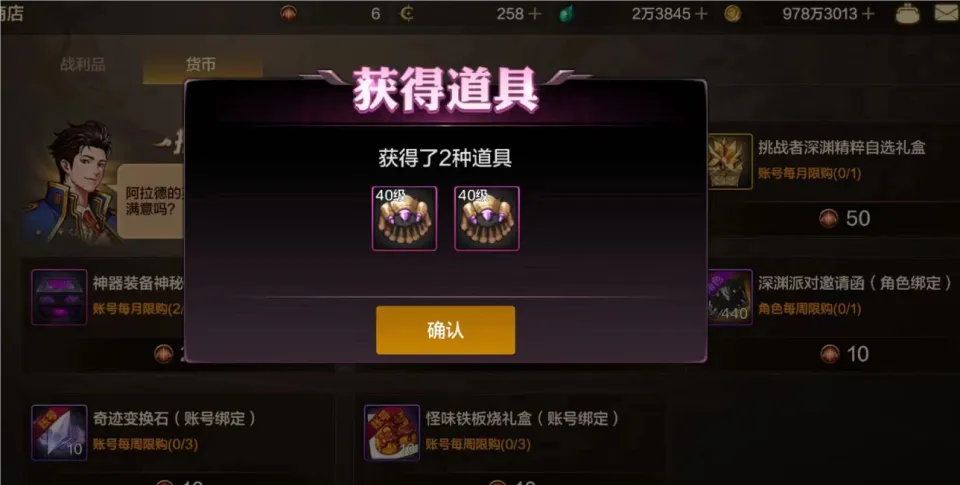
Task: Tap the gold coin currency icon
Action: pyautogui.click(x=732, y=14)
